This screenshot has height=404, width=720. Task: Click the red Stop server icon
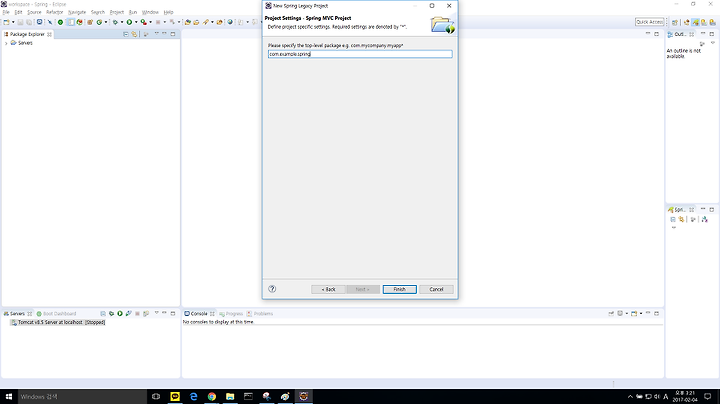[137, 314]
